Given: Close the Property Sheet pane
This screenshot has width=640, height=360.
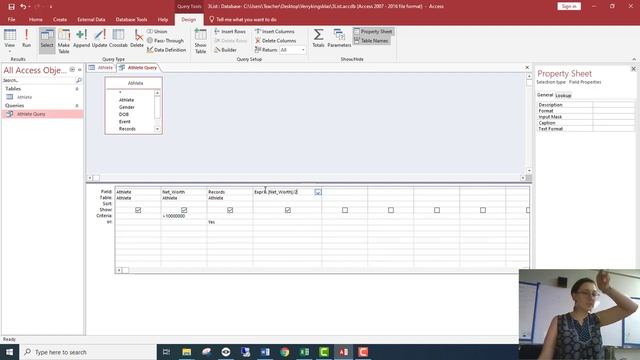Looking at the screenshot, I should coord(633,69).
